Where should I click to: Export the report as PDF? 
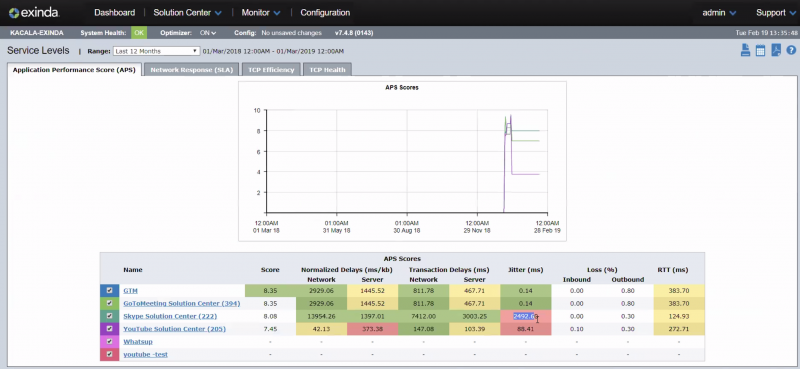click(776, 51)
